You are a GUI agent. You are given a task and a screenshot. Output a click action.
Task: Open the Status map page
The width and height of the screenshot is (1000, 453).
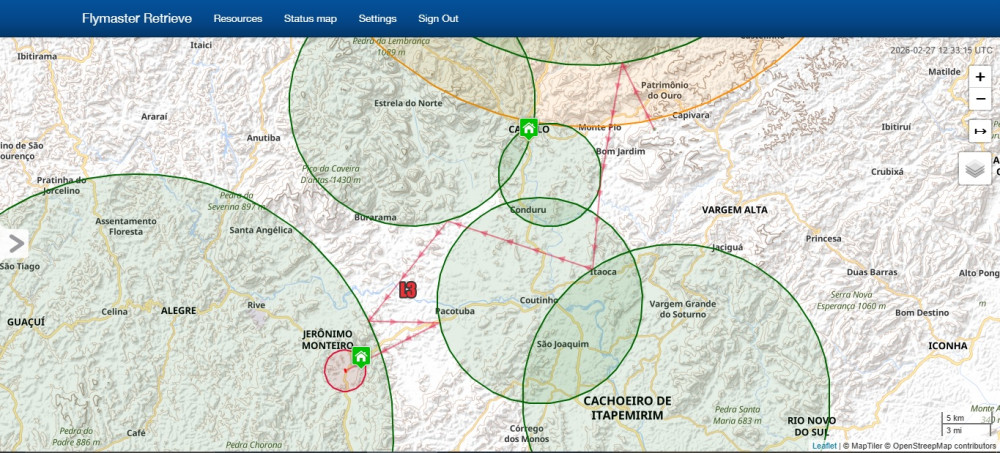coord(310,19)
